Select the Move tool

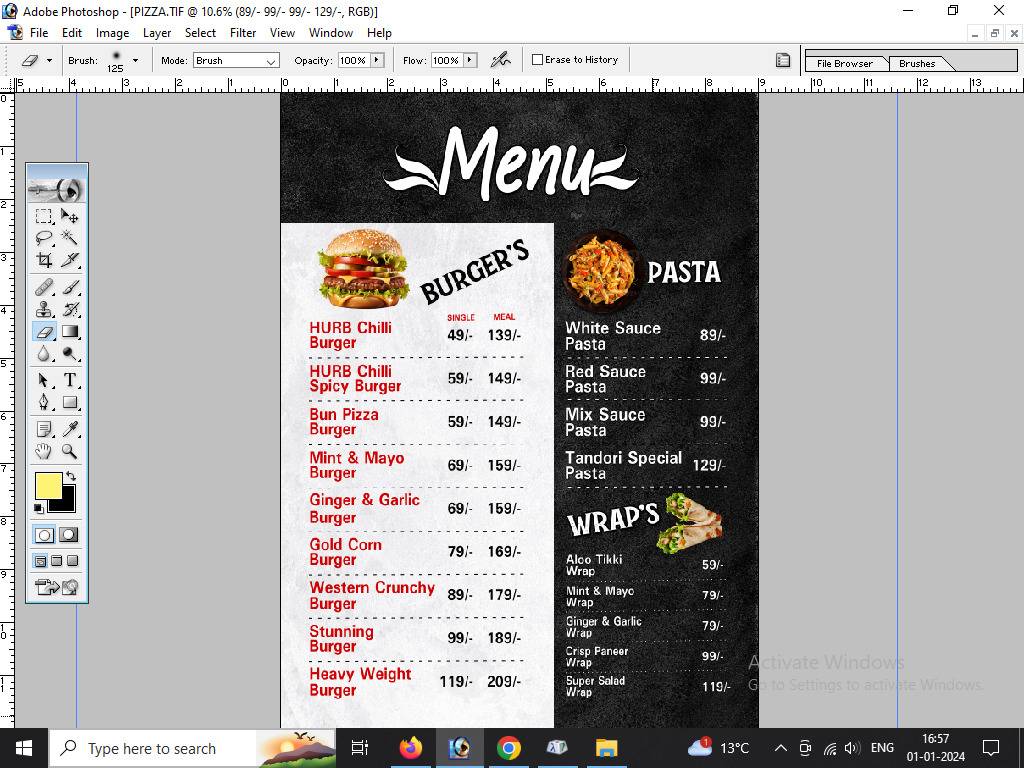tap(69, 216)
